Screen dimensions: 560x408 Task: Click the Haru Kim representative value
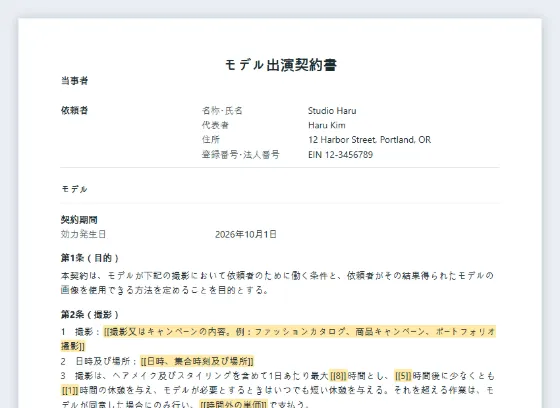(327, 125)
